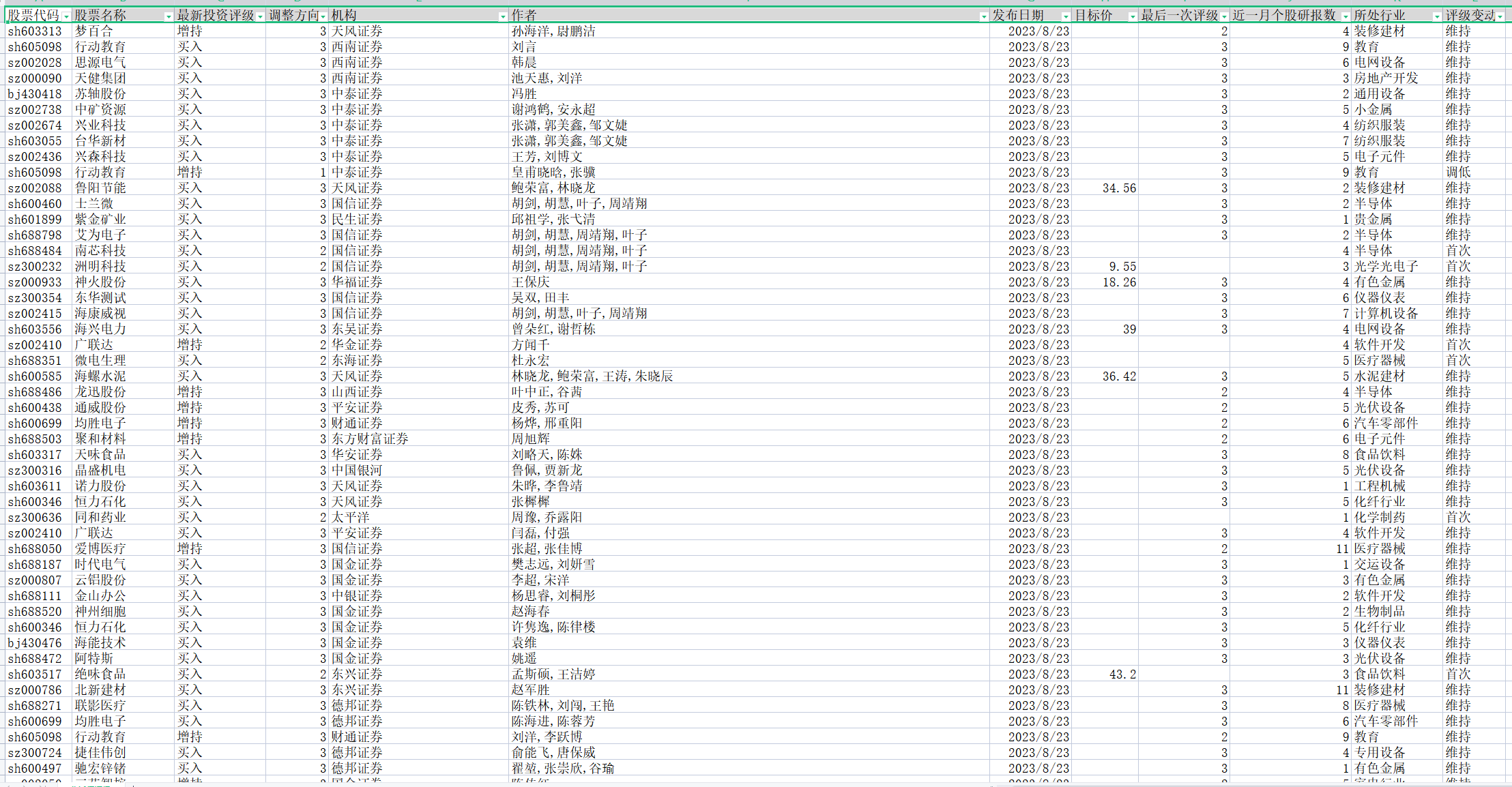Select the author cell 赵军胜
The width and height of the screenshot is (1512, 787).
click(x=749, y=690)
